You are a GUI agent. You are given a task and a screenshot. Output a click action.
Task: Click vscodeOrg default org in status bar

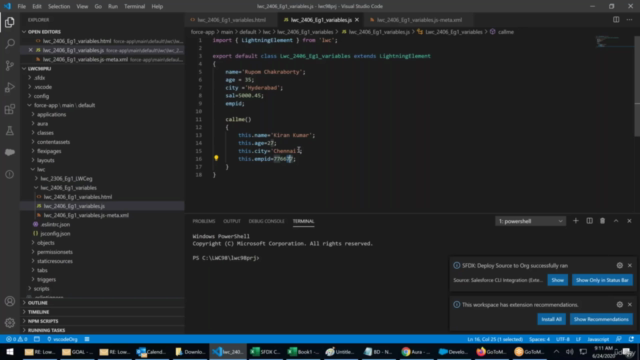62,339
